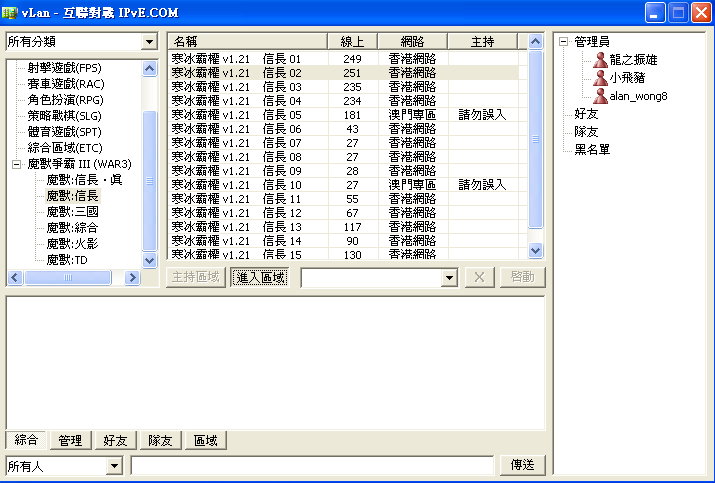Switch to the 好友 chat tab

pos(115,441)
